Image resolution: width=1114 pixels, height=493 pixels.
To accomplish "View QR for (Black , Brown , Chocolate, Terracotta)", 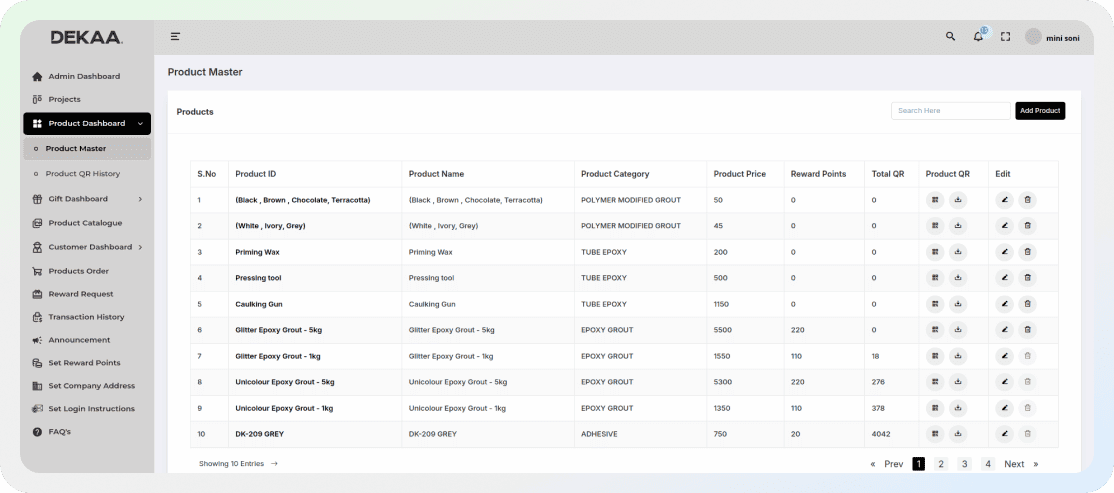I will 935,200.
